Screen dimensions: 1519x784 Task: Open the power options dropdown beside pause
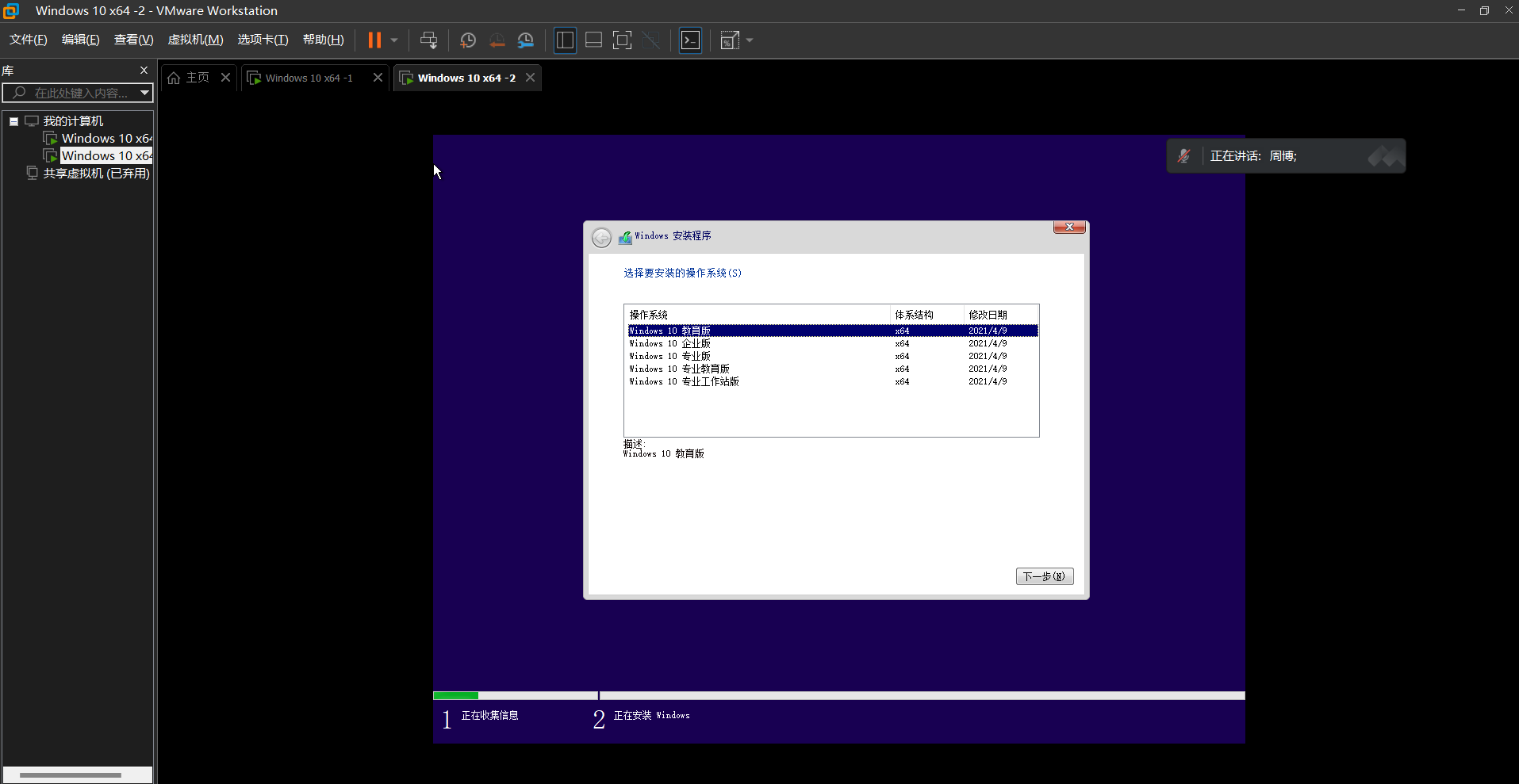click(394, 40)
